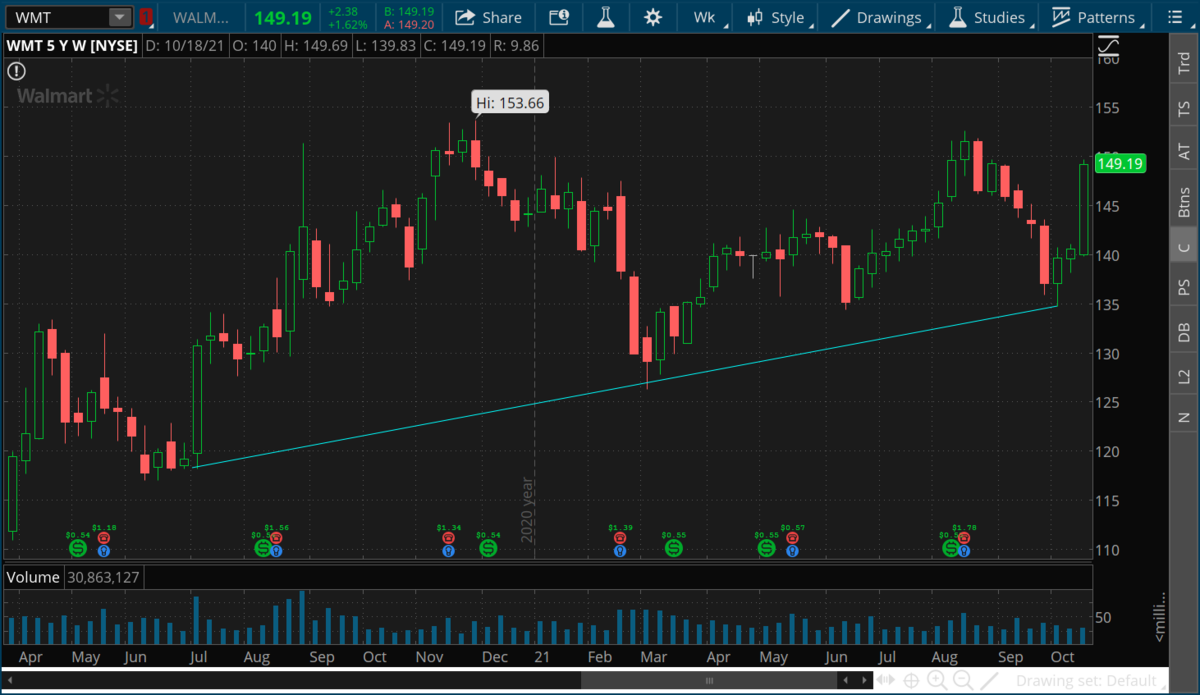The height and width of the screenshot is (695, 1200).
Task: Click the Hi: 153.66 price bubble
Action: click(x=510, y=102)
